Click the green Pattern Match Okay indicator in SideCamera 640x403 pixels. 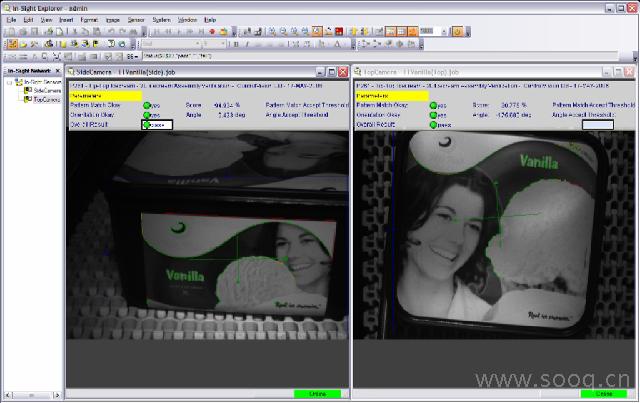click(x=147, y=105)
